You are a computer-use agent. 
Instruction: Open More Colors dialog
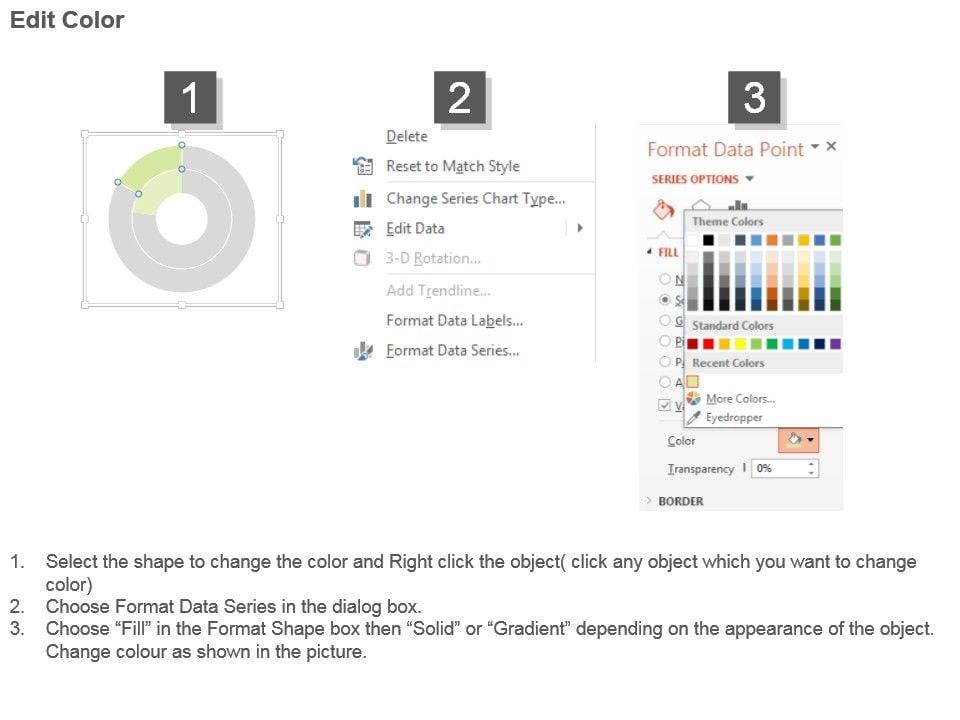pyautogui.click(x=740, y=399)
